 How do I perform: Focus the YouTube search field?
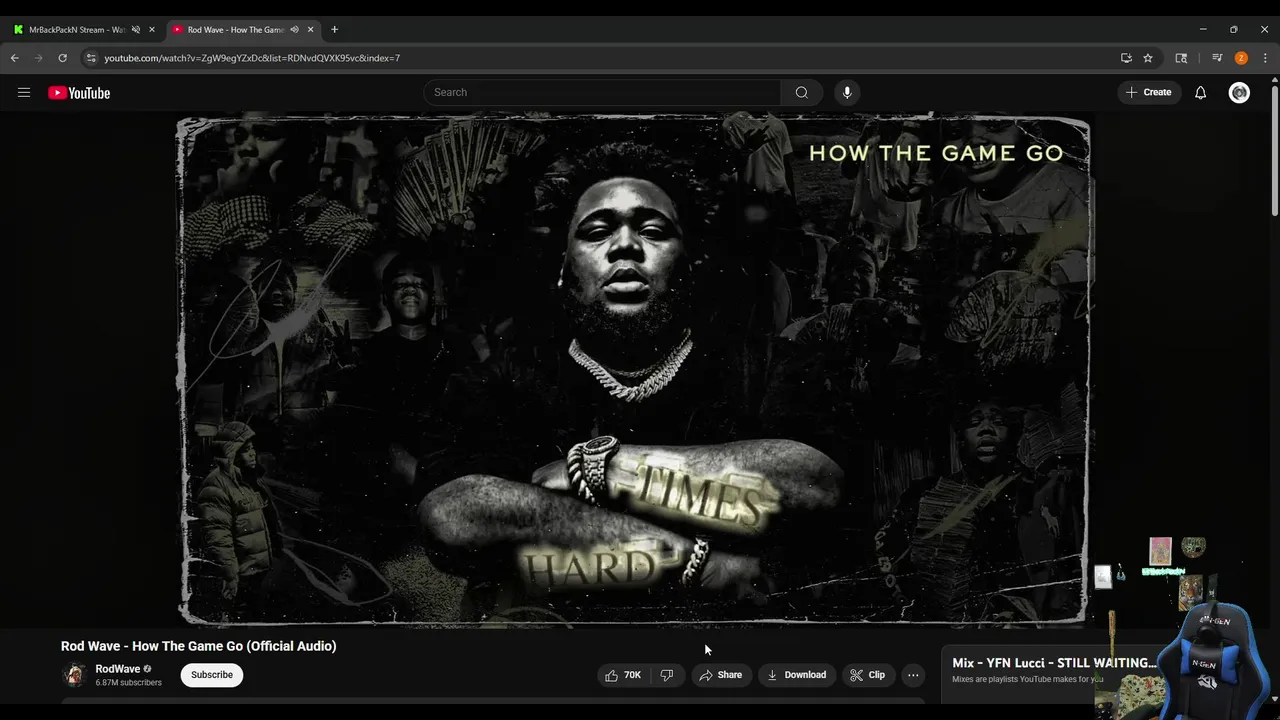602,92
